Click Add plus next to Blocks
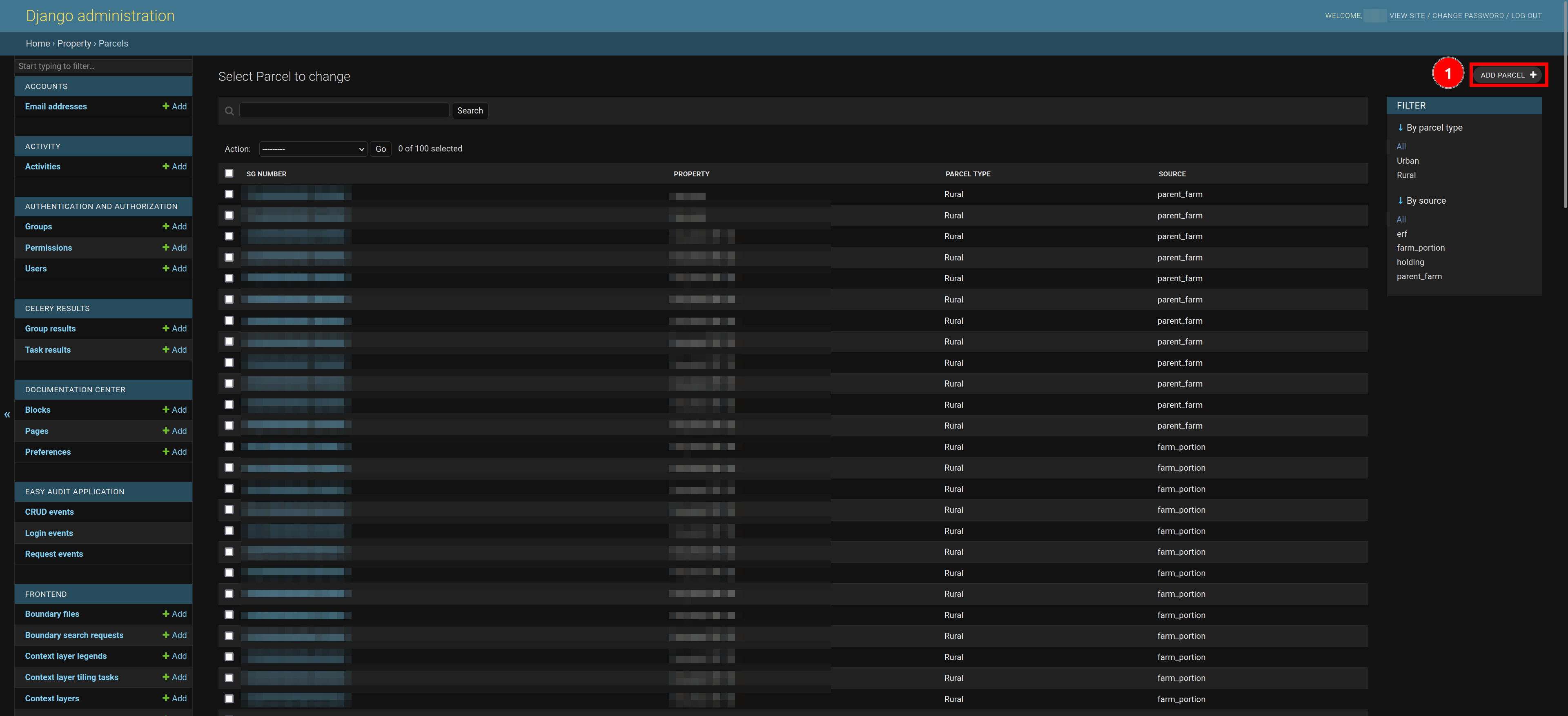This screenshot has width=1568, height=716. 174,410
